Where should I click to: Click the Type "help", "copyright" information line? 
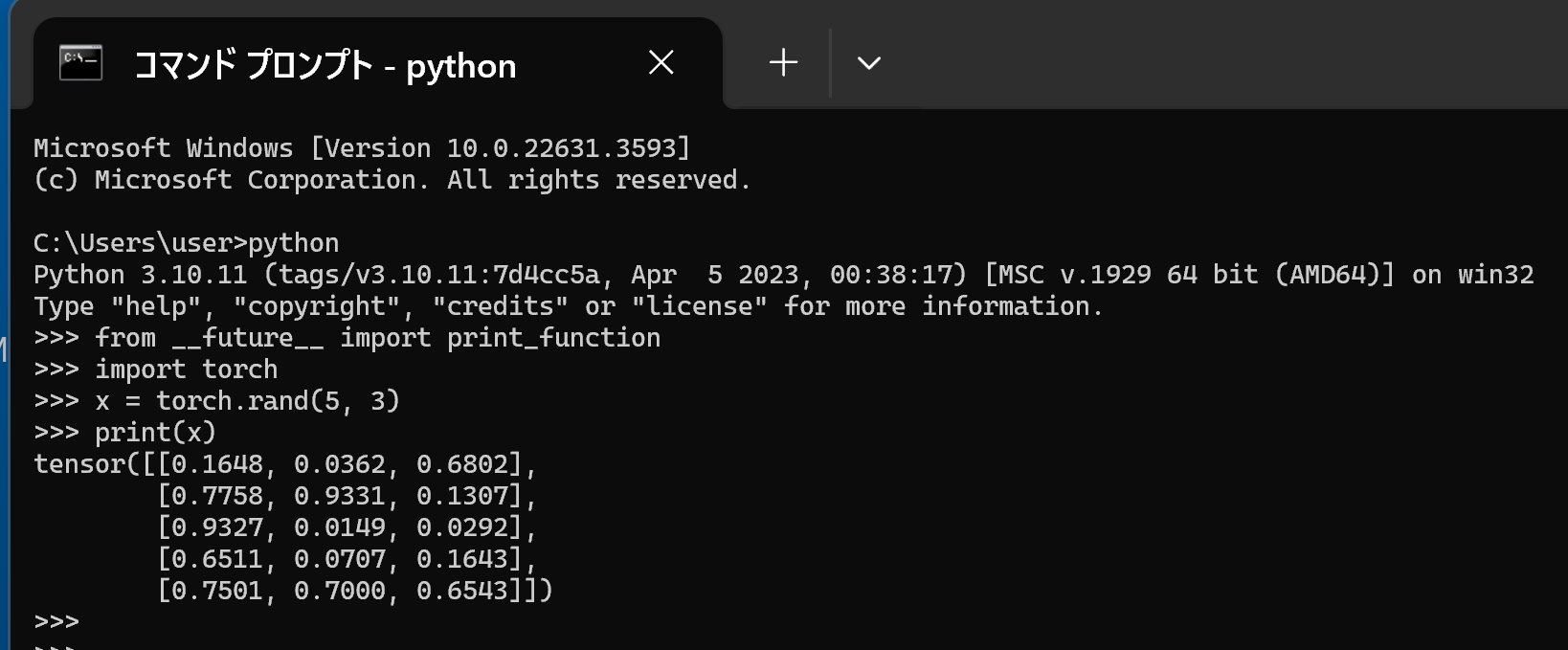[569, 306]
